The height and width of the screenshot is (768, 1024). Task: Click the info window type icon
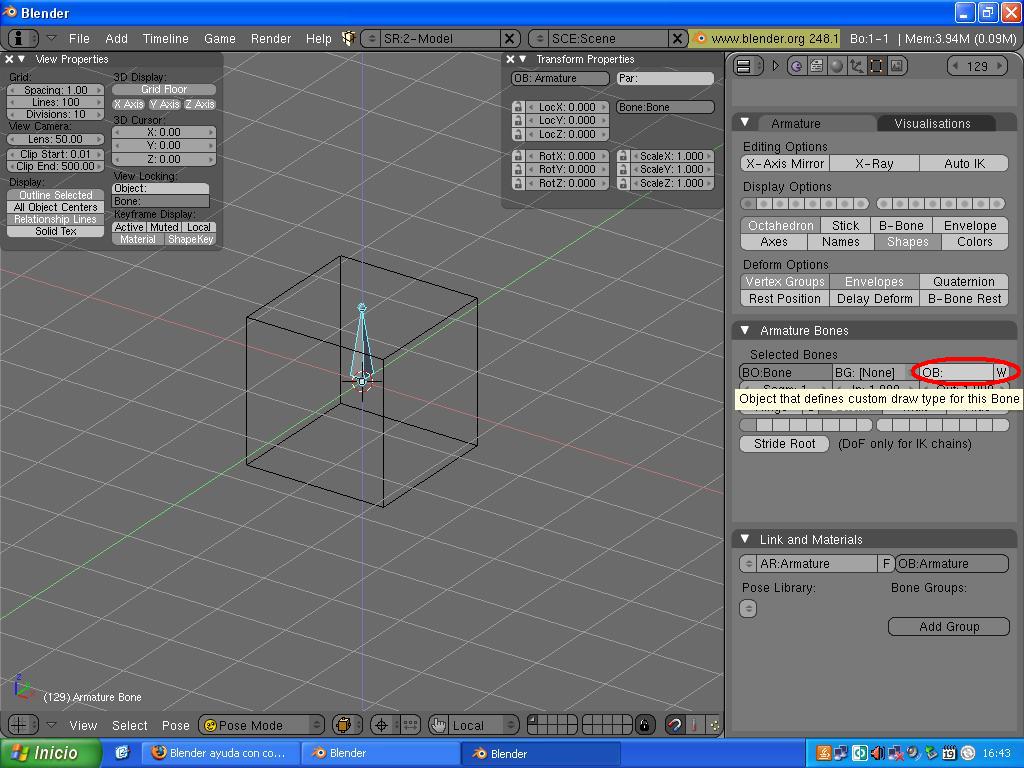pos(23,39)
